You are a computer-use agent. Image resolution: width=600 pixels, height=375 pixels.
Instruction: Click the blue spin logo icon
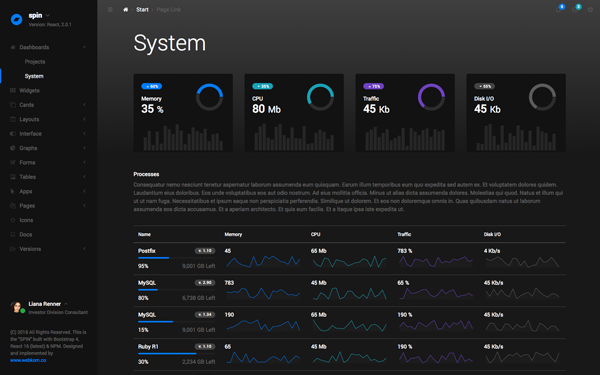(16, 19)
